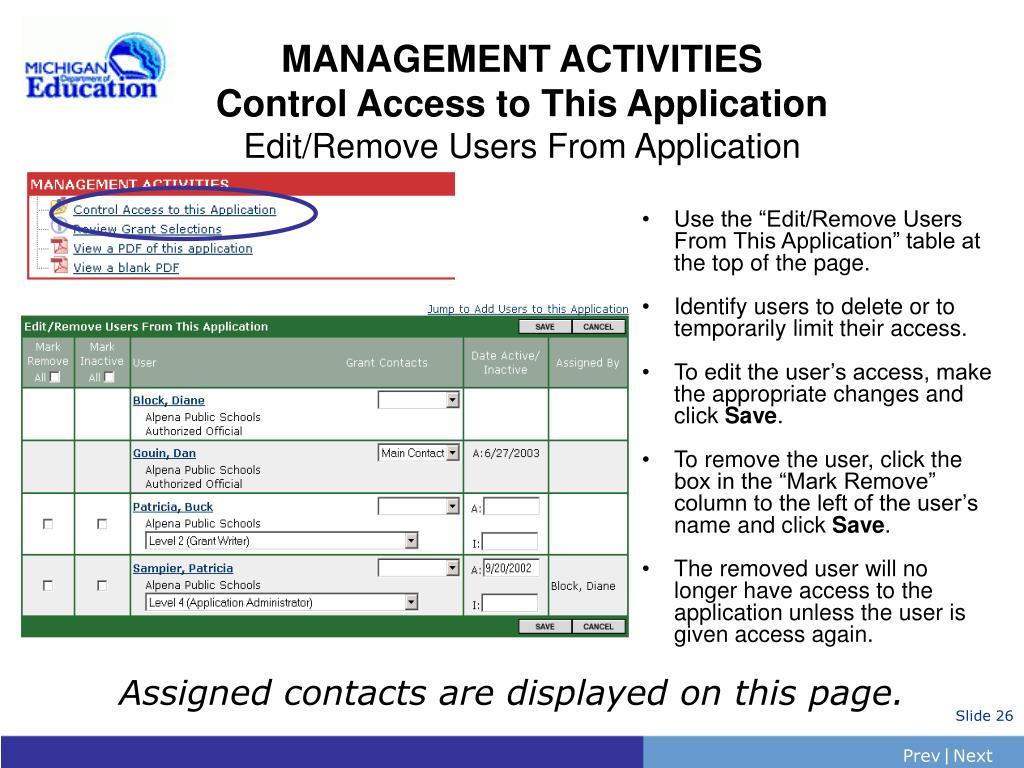Open Grant Contacts dropdown for Patricia, Buck
The width and height of the screenshot is (1024, 768).
tap(419, 506)
